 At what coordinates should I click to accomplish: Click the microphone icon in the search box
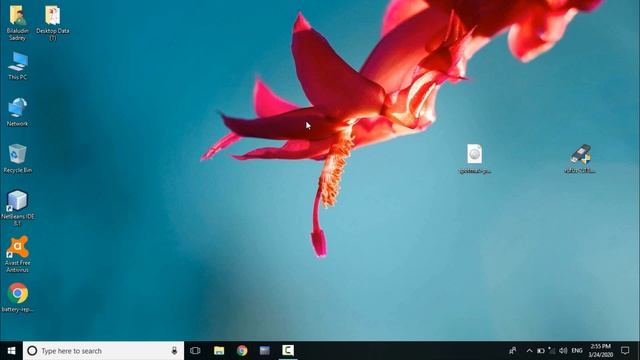pyautogui.click(x=174, y=351)
